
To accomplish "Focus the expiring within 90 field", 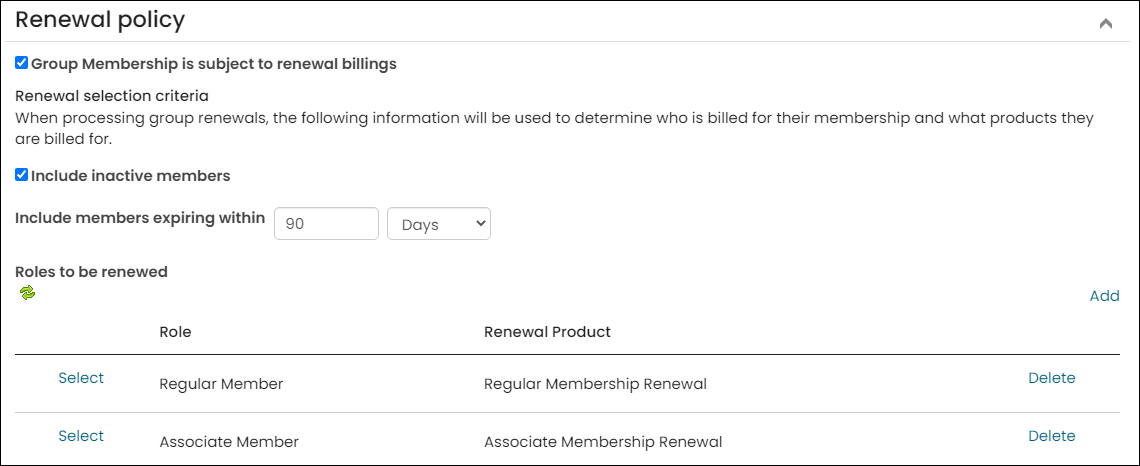I will click(326, 224).
